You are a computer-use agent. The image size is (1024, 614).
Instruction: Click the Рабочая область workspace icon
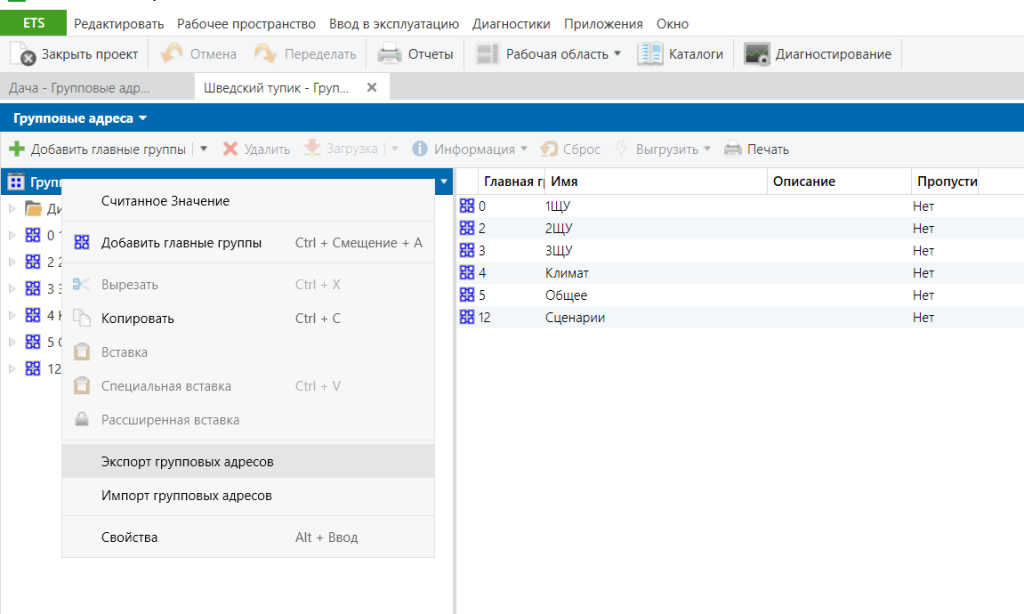[487, 54]
